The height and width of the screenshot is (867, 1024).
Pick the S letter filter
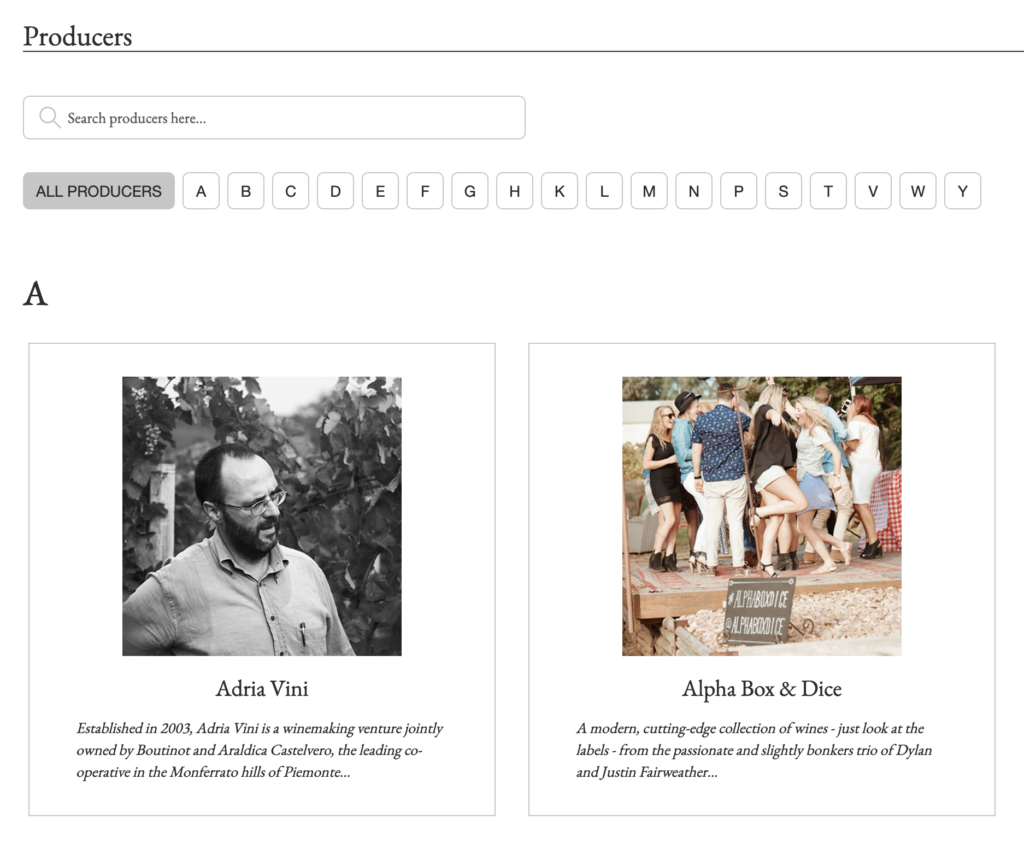(x=783, y=191)
